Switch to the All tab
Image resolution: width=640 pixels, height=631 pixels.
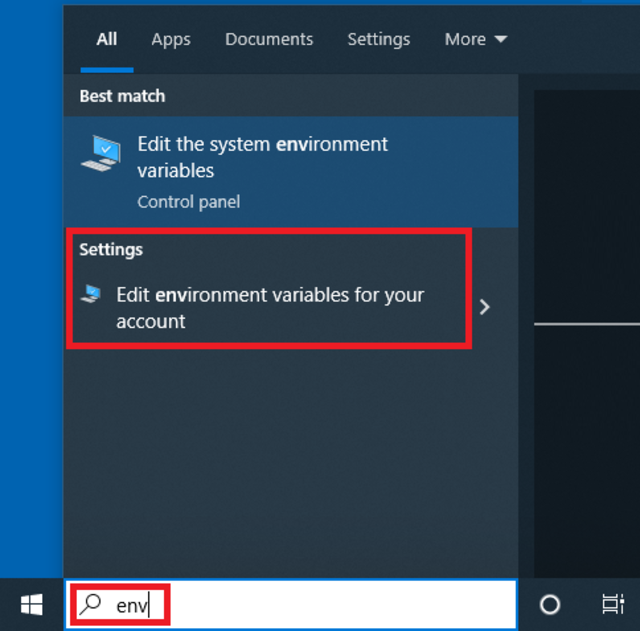click(x=107, y=39)
